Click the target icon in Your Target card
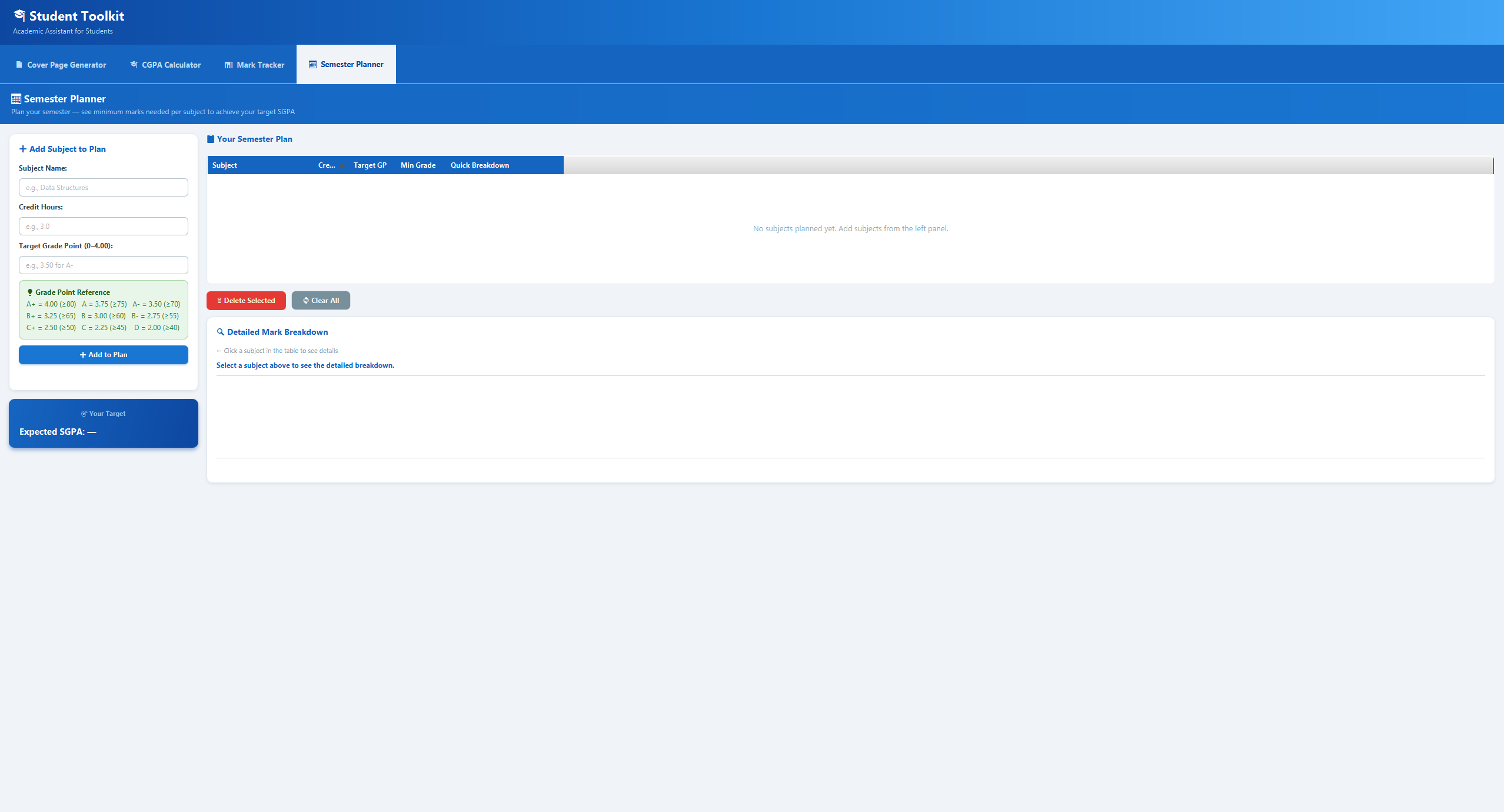1504x812 pixels. (84, 414)
